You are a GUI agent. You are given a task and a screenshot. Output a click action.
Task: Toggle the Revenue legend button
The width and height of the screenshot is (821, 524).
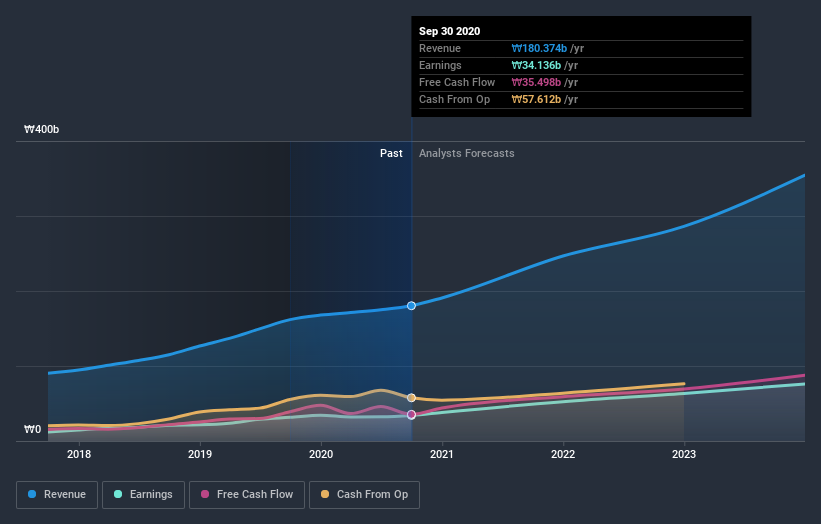tap(57, 495)
